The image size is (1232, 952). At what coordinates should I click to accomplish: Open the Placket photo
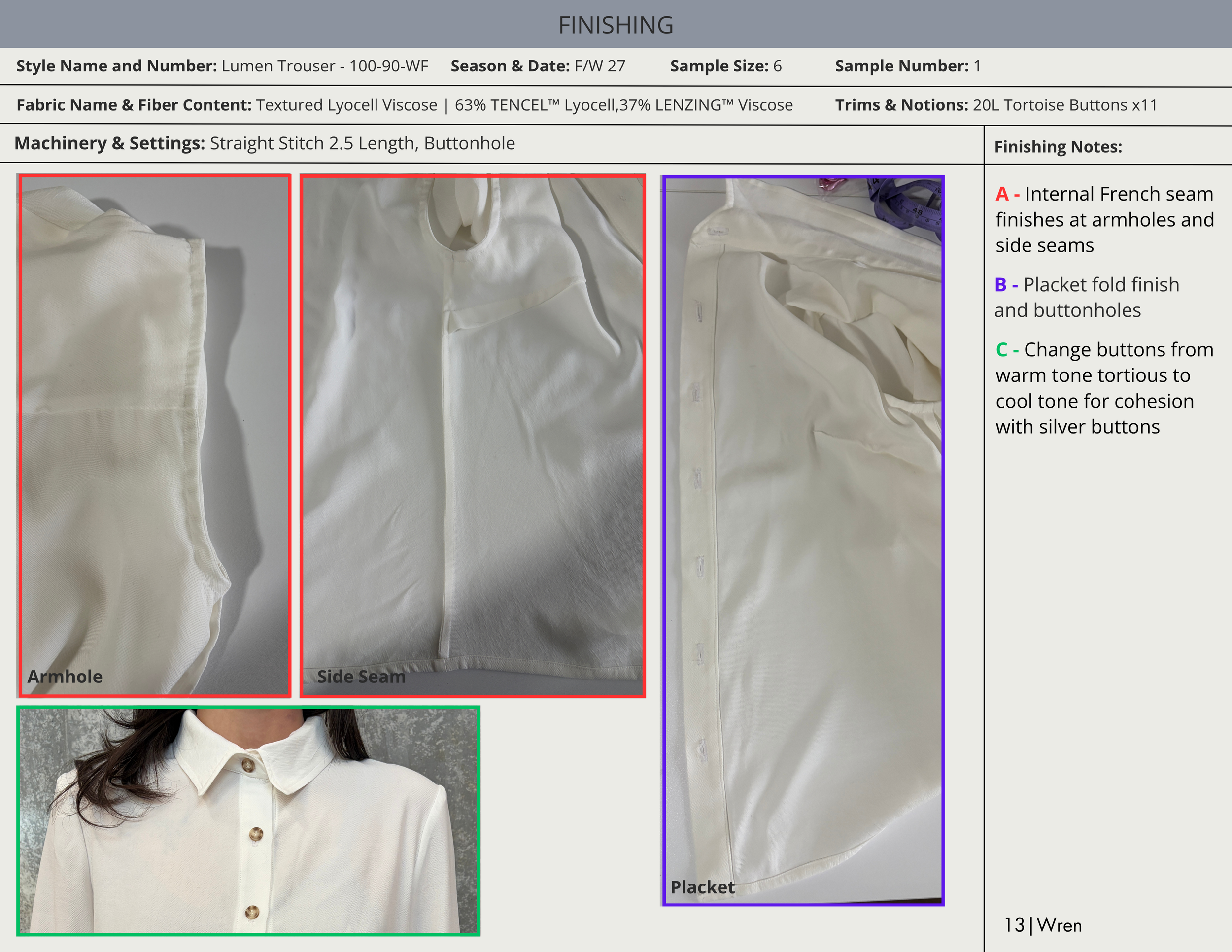click(x=802, y=540)
